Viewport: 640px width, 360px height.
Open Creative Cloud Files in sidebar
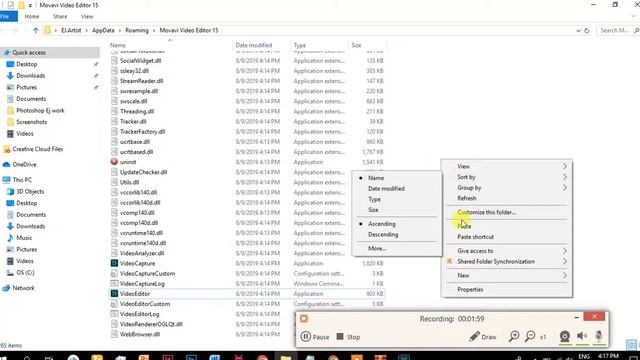pyautogui.click(x=38, y=149)
